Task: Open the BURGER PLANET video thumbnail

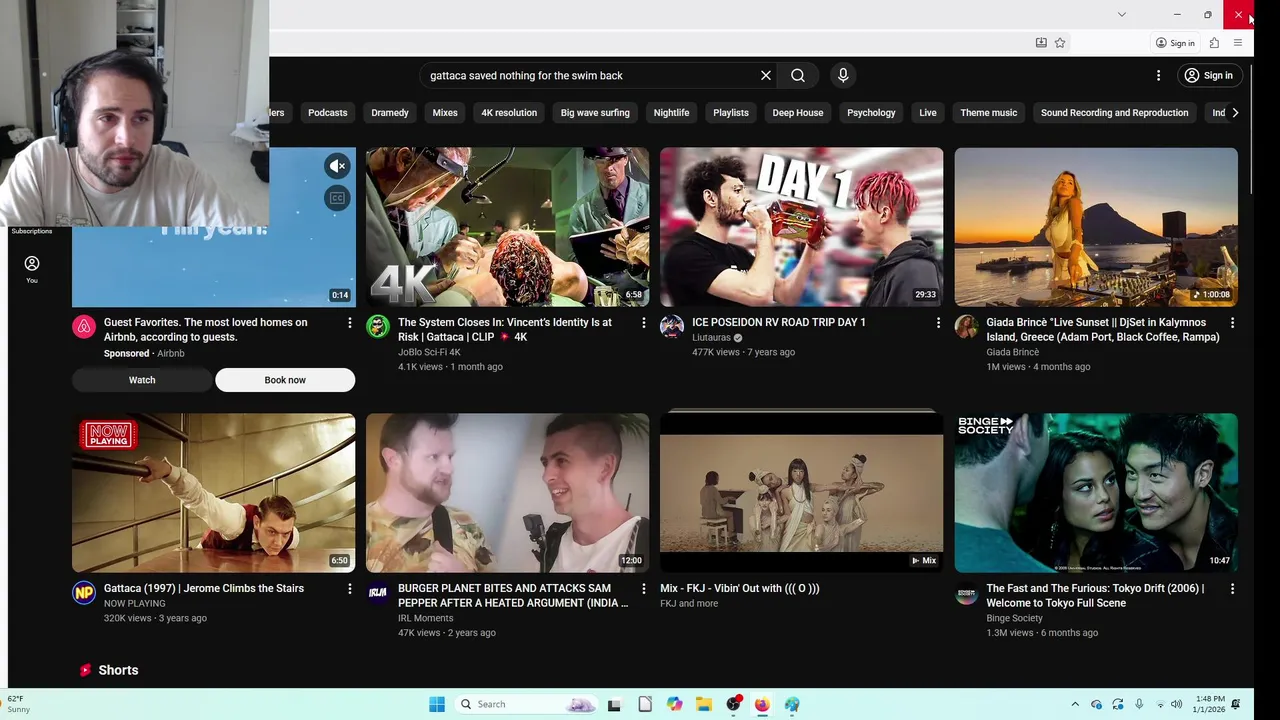Action: [507, 493]
